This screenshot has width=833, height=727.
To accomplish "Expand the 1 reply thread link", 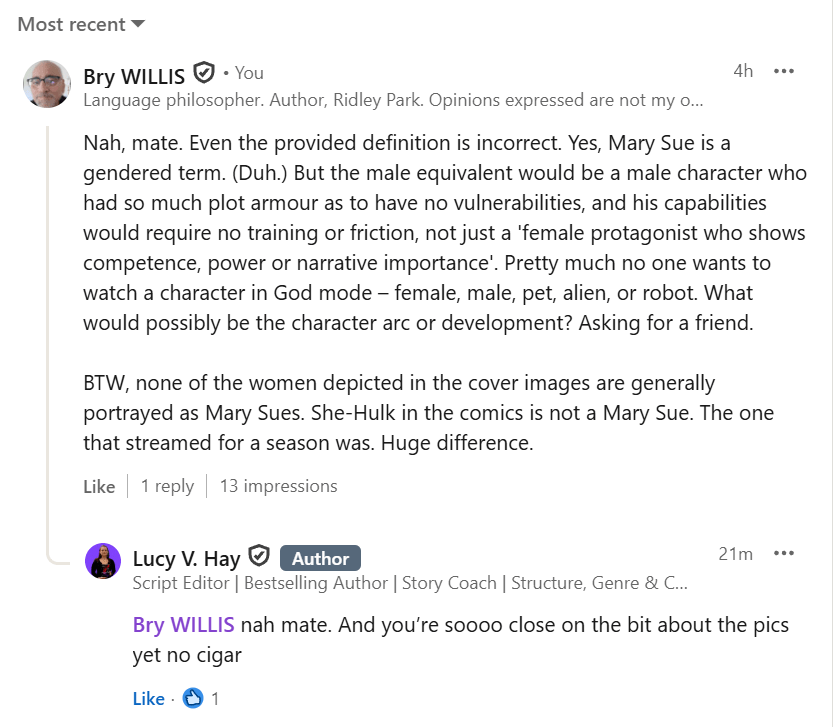I will pos(167,487).
